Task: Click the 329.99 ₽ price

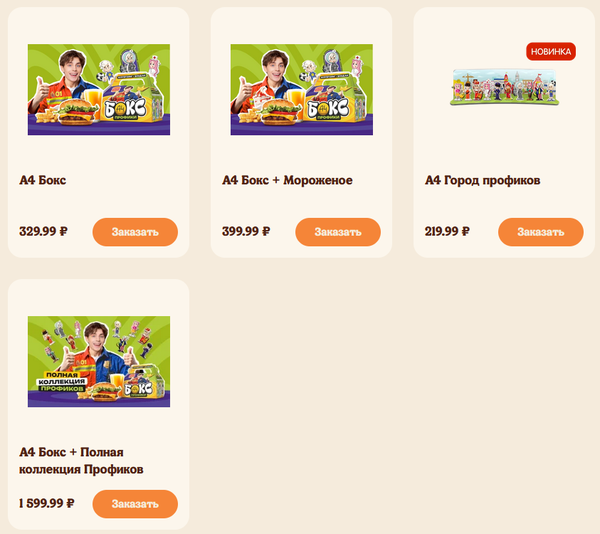Action: 43,231
